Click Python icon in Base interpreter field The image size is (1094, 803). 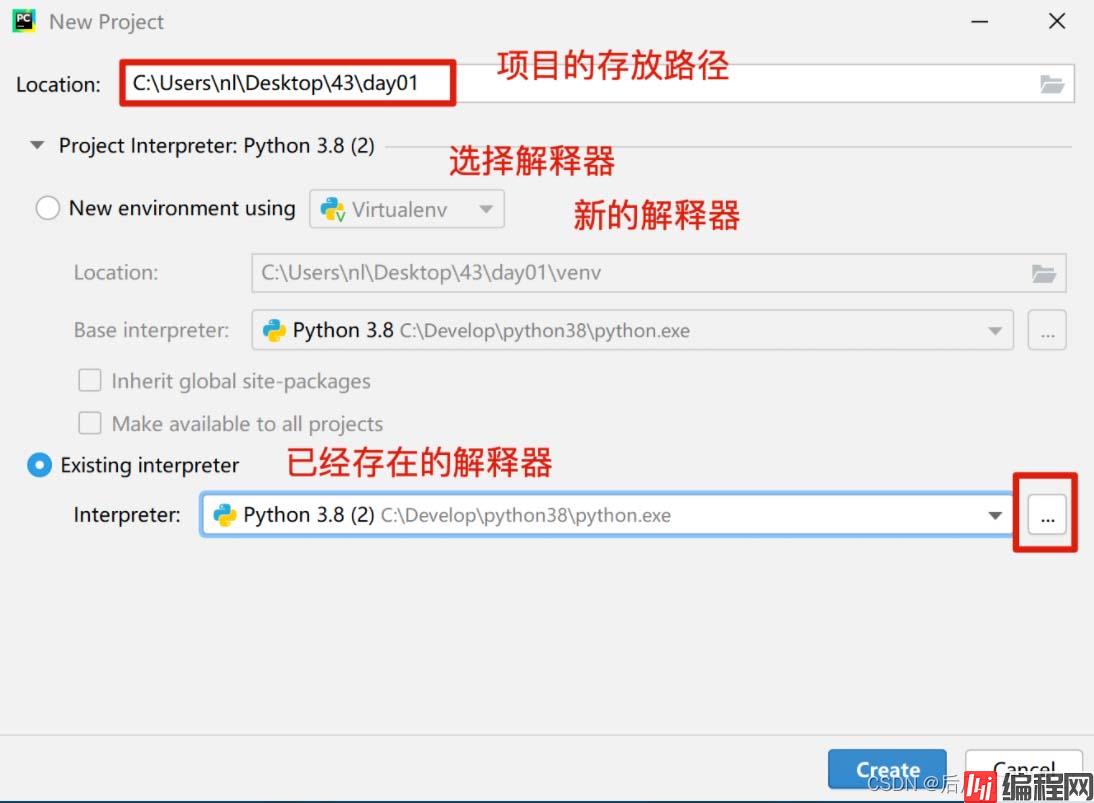274,330
